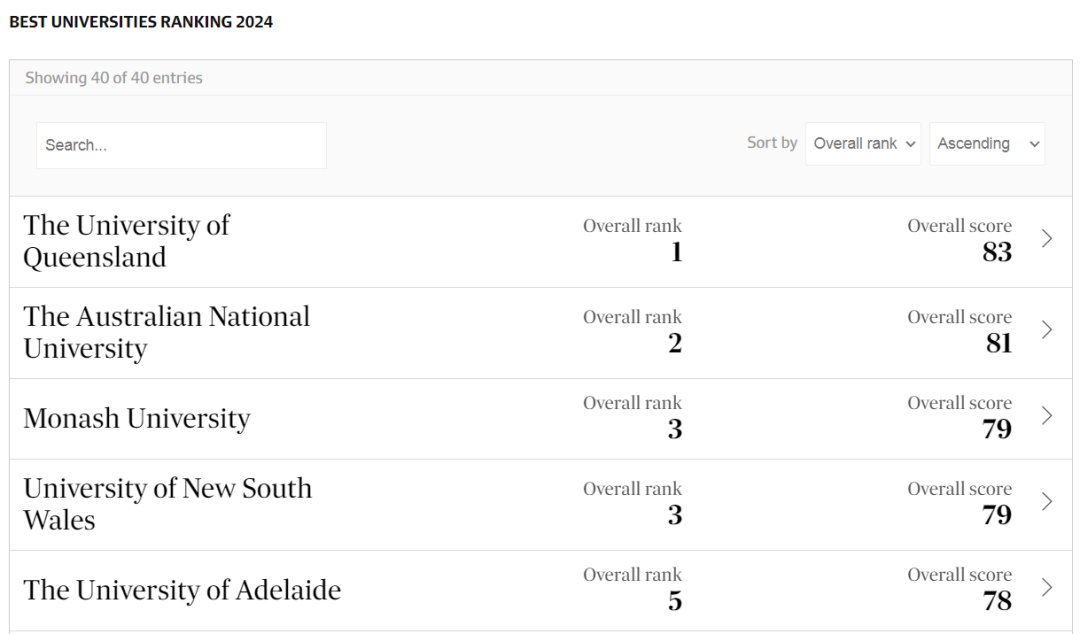Click the Search input field
Viewport: 1080px width, 634px height.
pyautogui.click(x=181, y=145)
